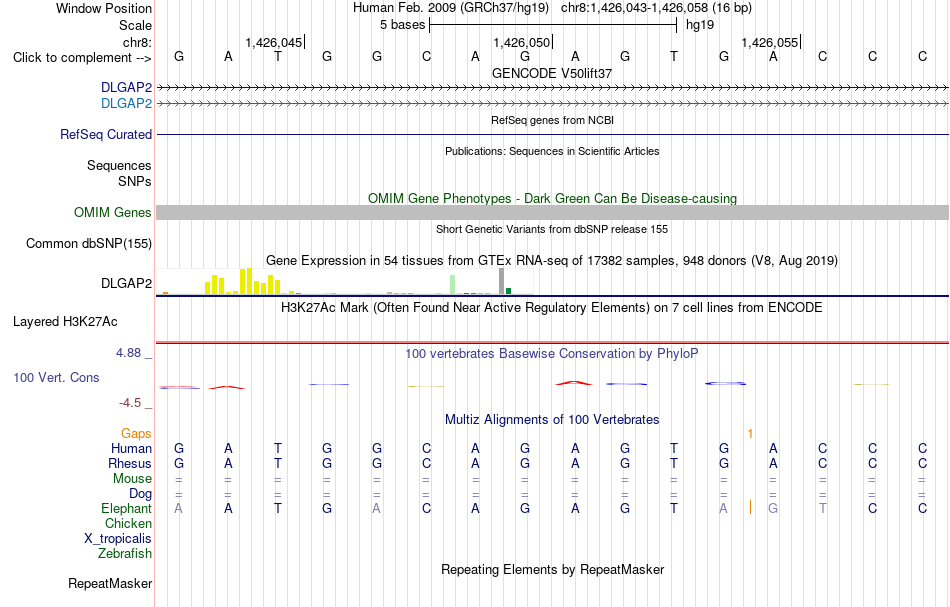Click the Common dbSNP(155) track label

[x=88, y=244]
